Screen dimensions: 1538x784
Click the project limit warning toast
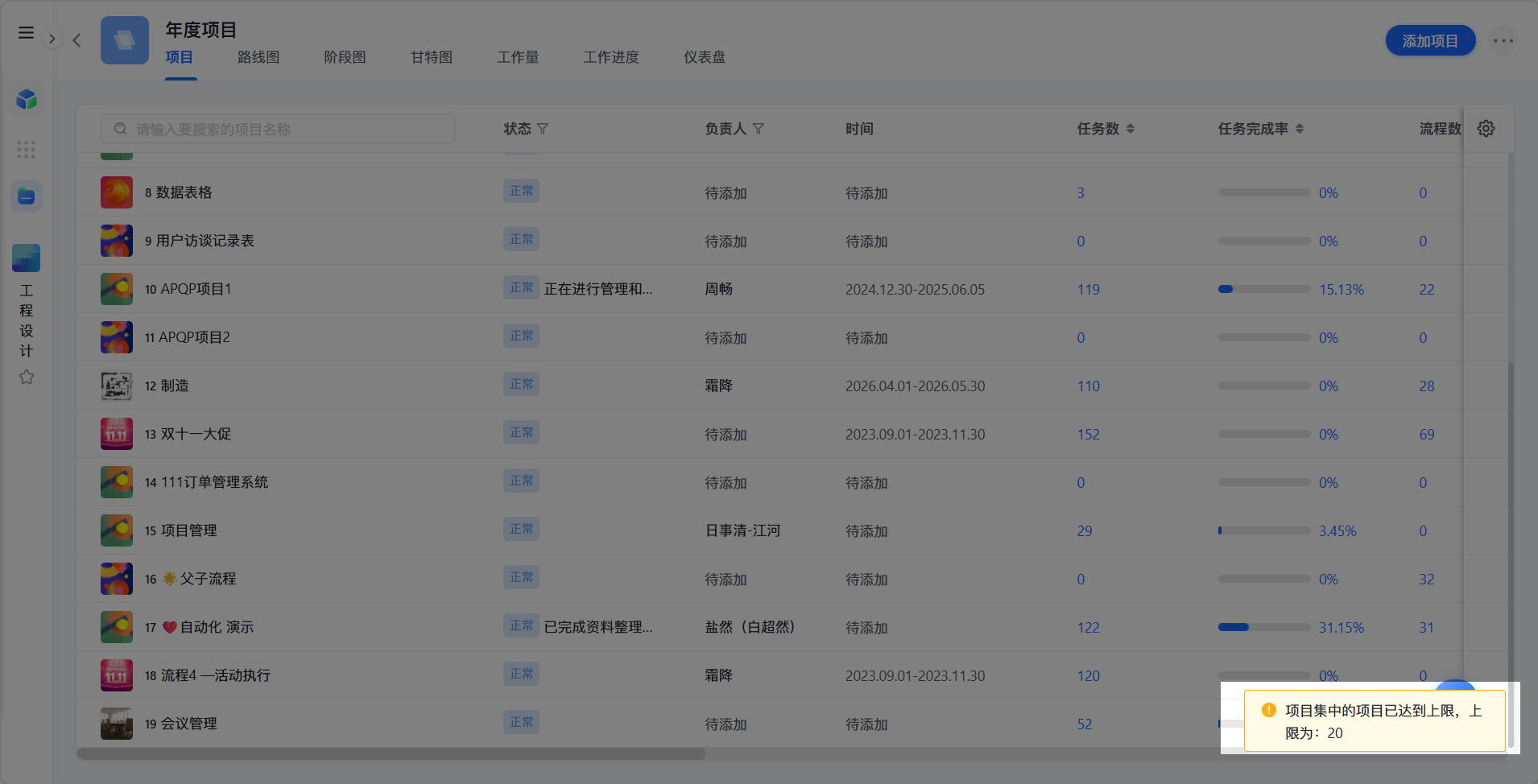(x=1375, y=721)
